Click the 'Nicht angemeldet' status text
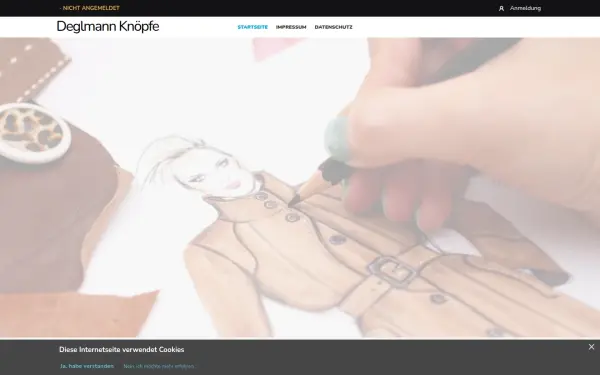Viewport: 600px width, 375px height. 90,8
